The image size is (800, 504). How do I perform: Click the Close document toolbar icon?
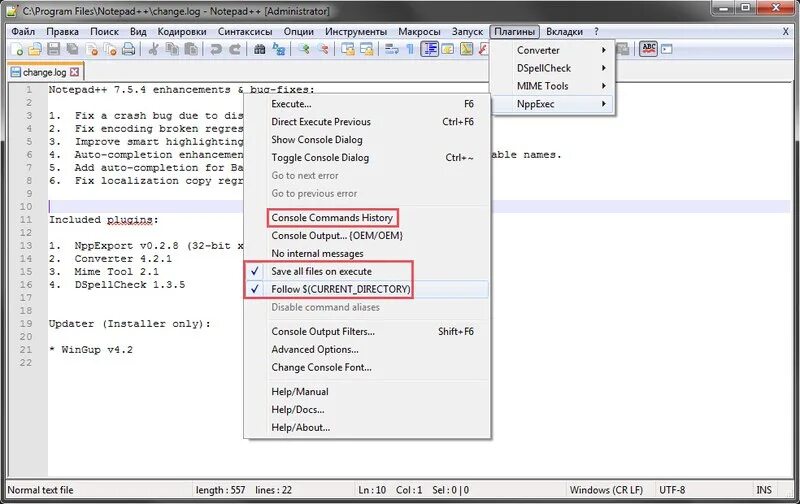pyautogui.click(x=92, y=49)
